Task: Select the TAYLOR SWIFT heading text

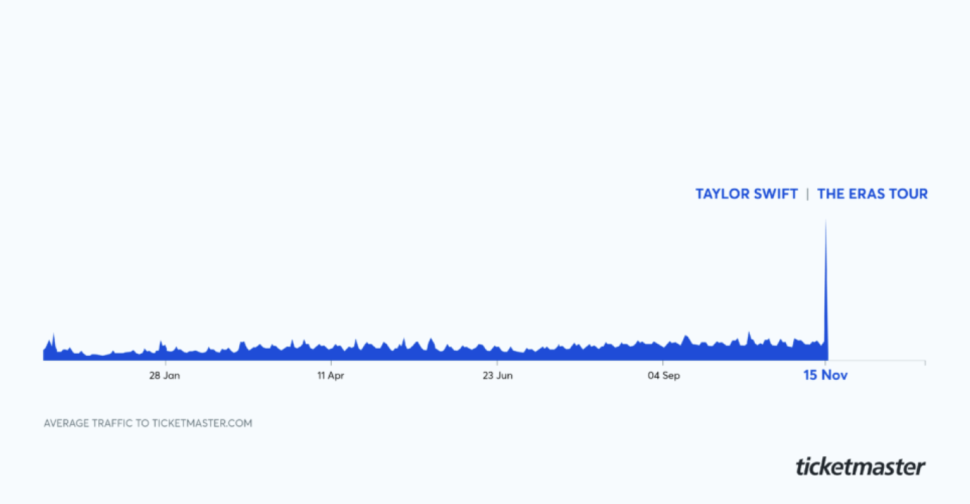Action: point(746,194)
